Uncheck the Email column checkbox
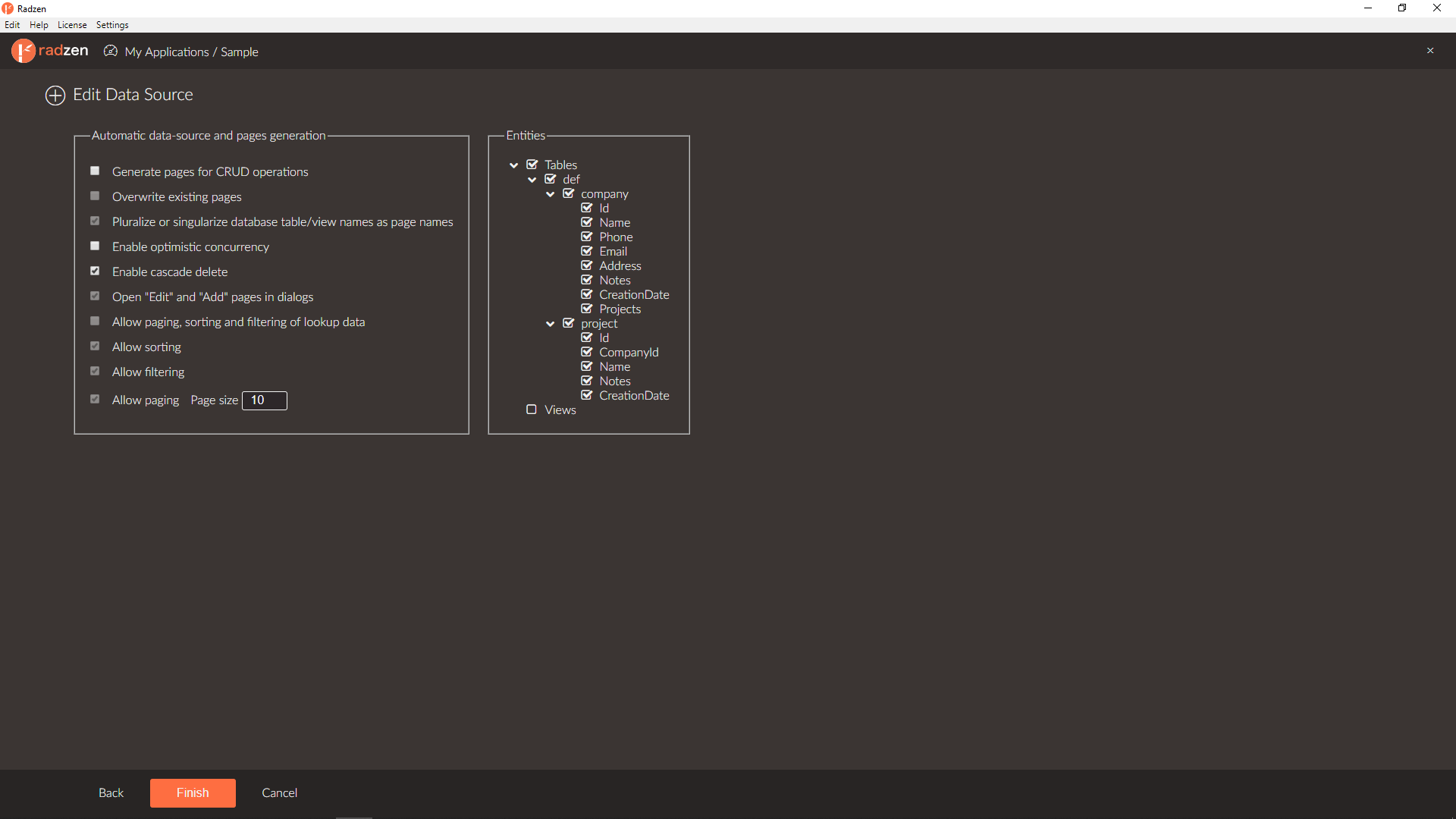 tap(587, 251)
